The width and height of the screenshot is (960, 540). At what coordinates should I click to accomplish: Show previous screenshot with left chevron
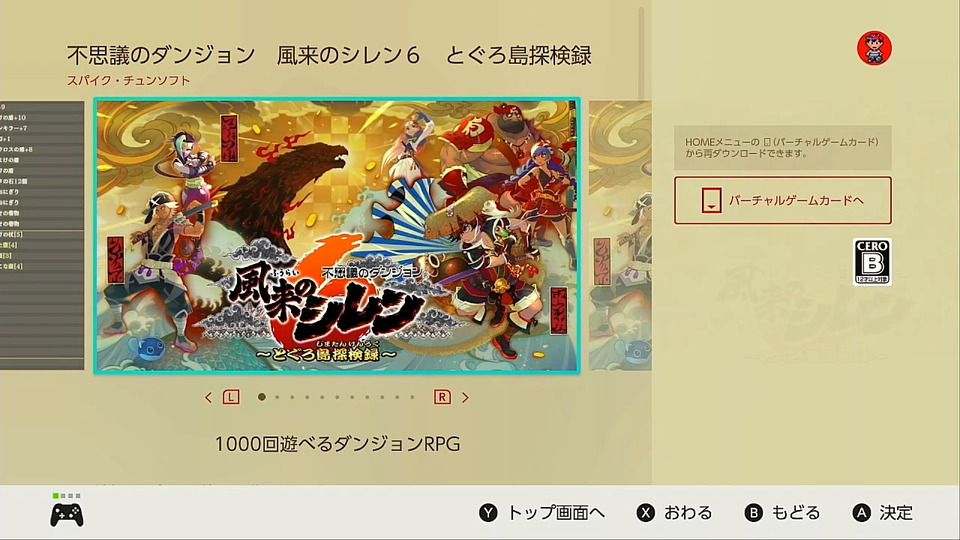[x=208, y=397]
